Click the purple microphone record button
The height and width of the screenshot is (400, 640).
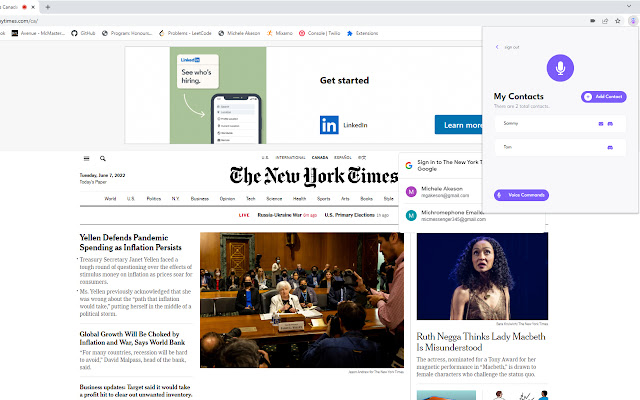560,68
